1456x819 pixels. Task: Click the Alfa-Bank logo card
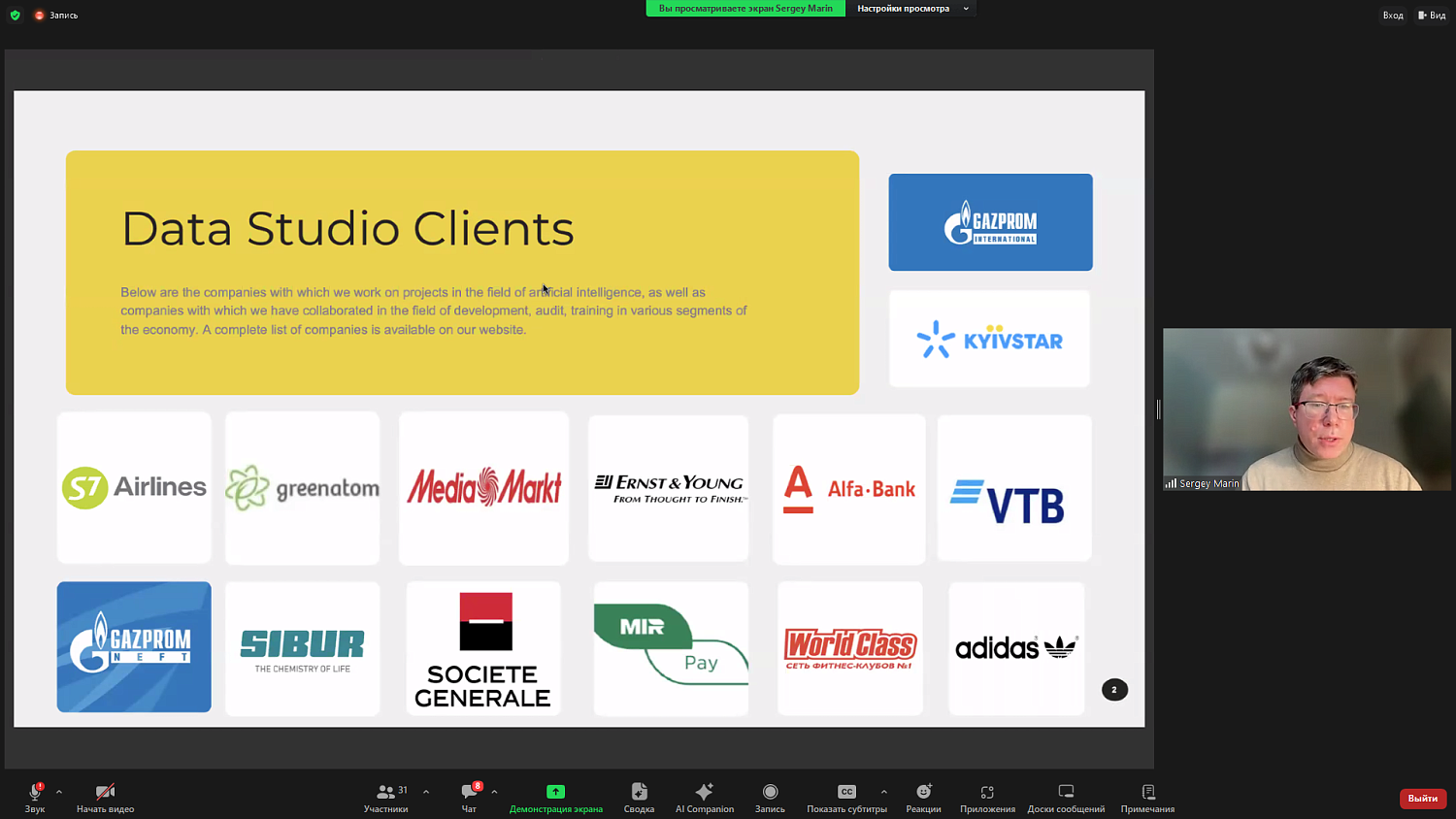coord(849,488)
